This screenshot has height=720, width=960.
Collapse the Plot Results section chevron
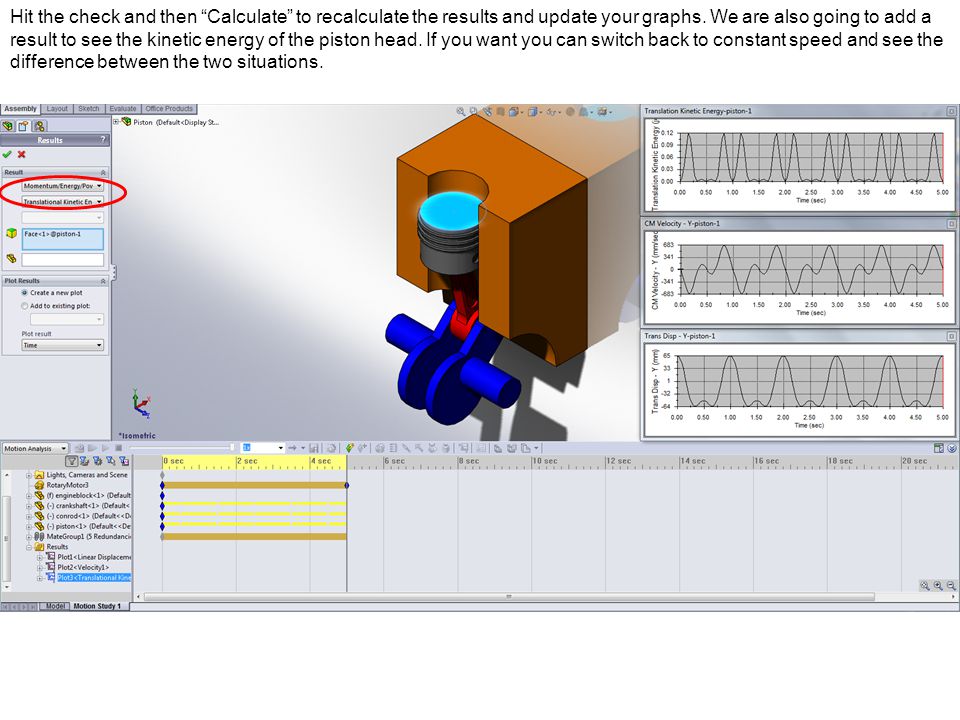pos(103,281)
